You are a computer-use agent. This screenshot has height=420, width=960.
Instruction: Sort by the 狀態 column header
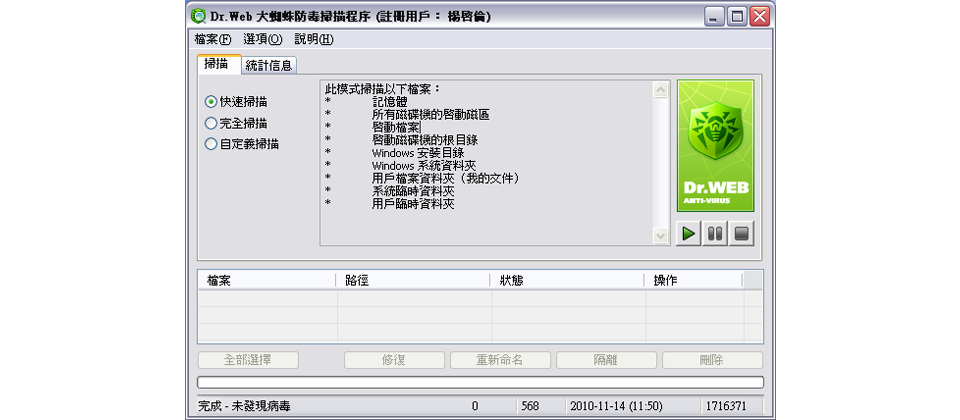click(568, 280)
